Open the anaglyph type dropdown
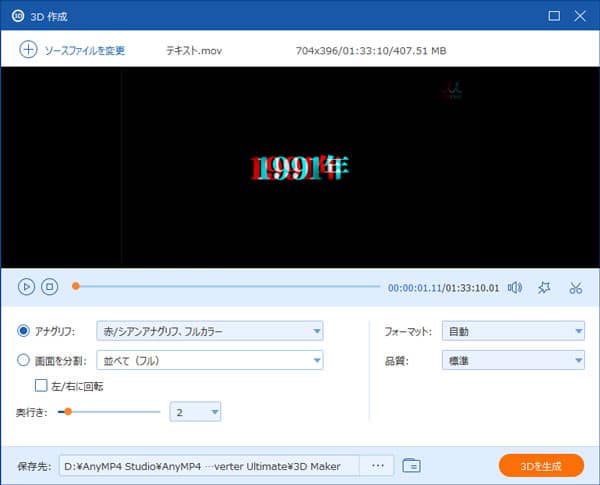Viewport: 600px width, 485px height. 210,331
